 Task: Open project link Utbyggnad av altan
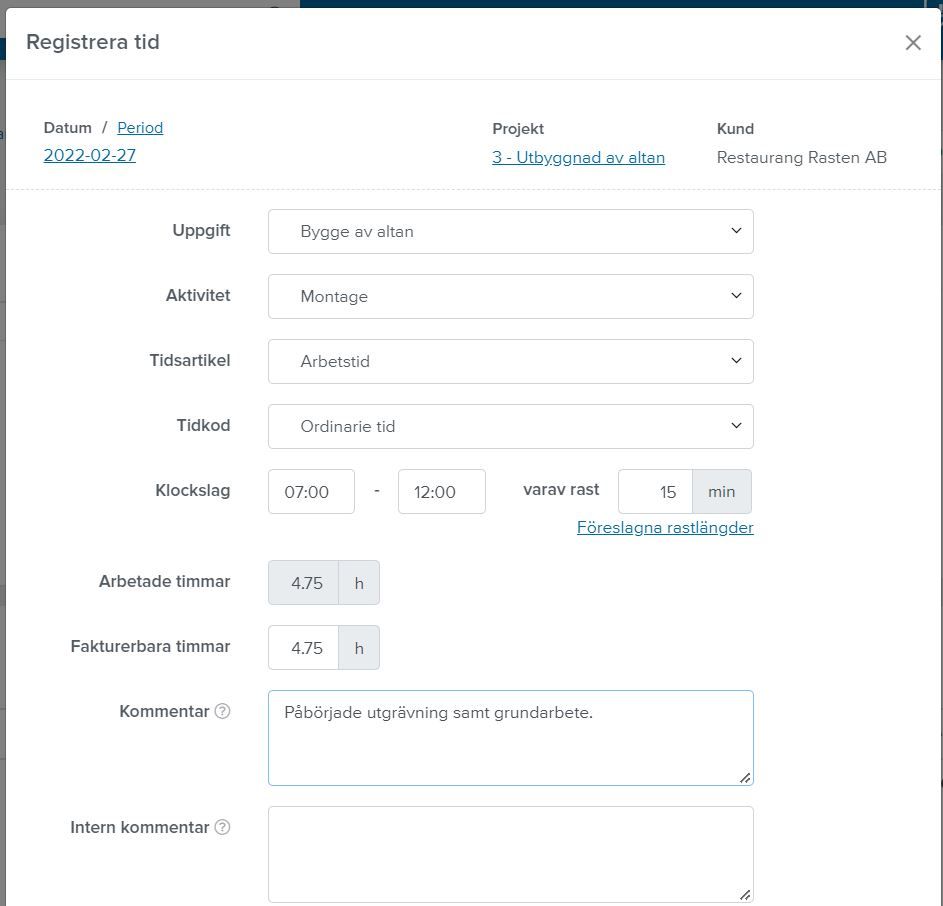[578, 158]
